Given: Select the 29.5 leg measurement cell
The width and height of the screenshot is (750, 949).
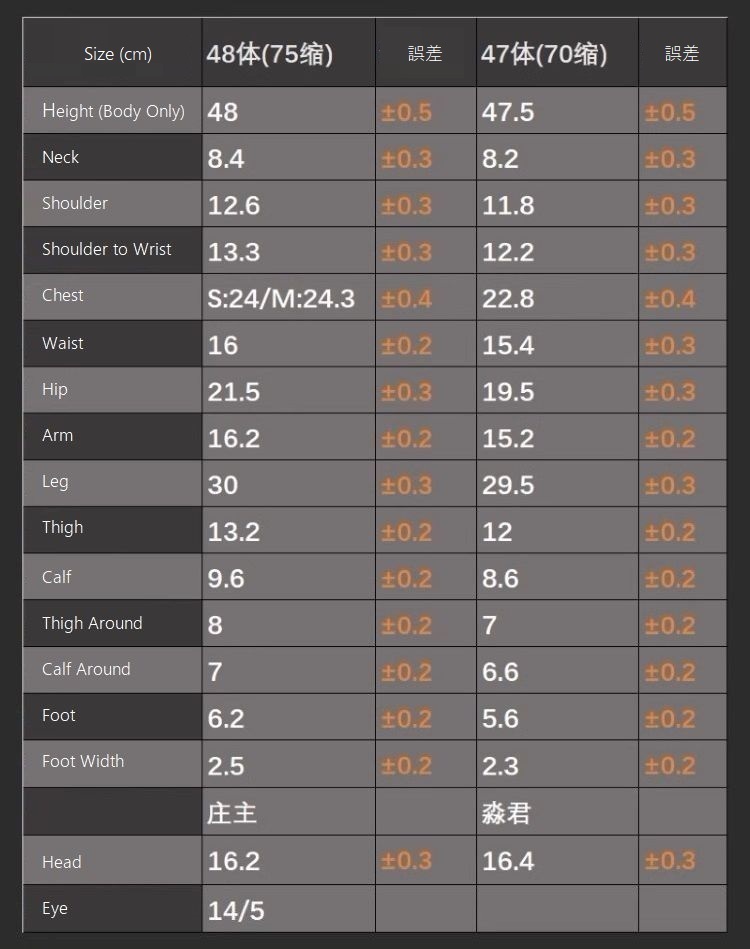Looking at the screenshot, I should [x=508, y=485].
